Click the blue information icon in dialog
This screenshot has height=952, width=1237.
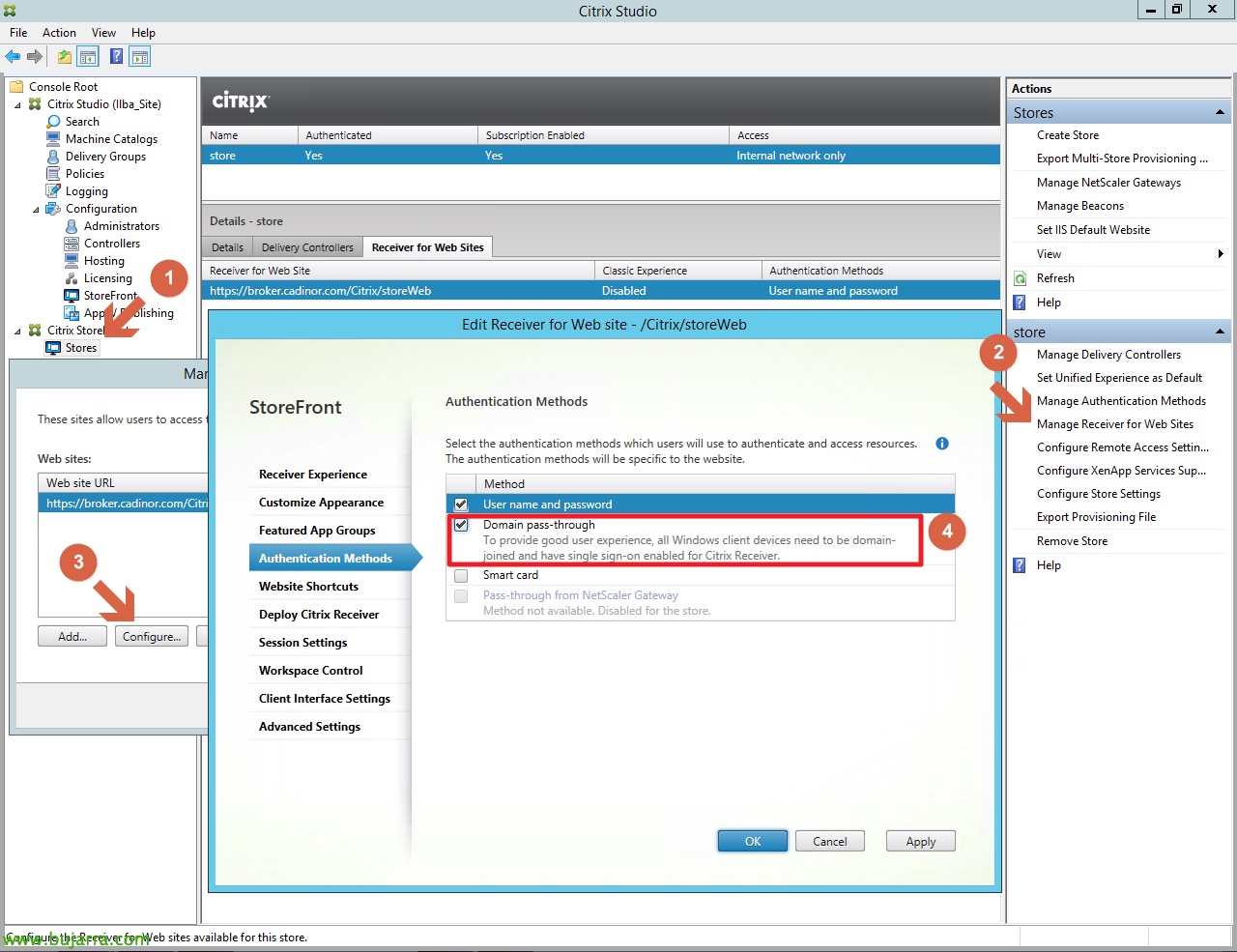coord(942,444)
